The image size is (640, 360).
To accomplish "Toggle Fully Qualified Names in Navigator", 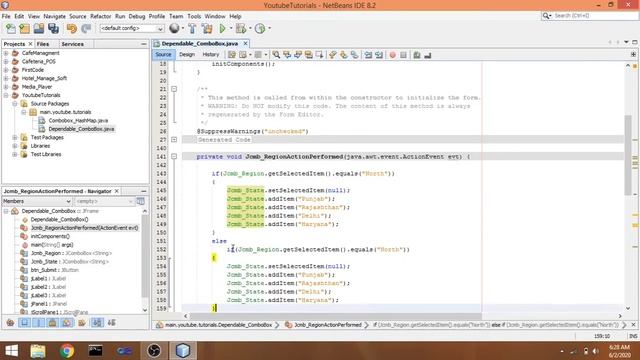I will pyautogui.click(x=82, y=323).
